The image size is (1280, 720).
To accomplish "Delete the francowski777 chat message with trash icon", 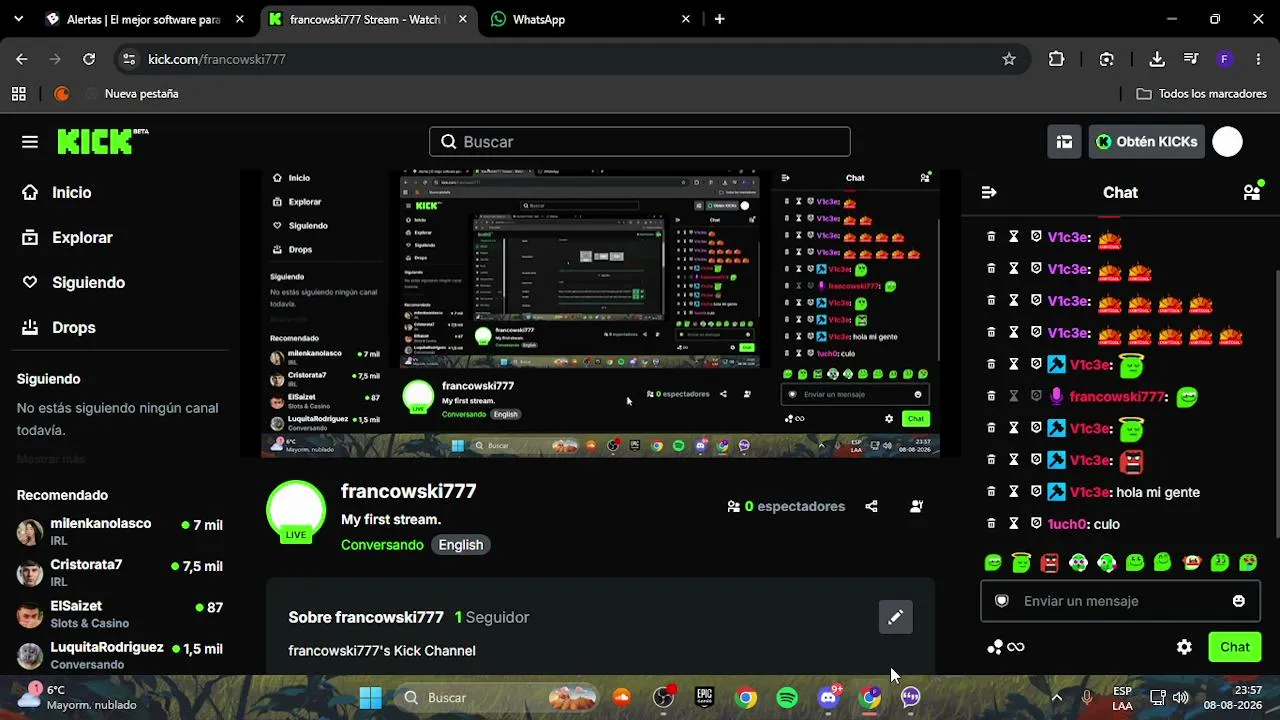I will click(991, 396).
